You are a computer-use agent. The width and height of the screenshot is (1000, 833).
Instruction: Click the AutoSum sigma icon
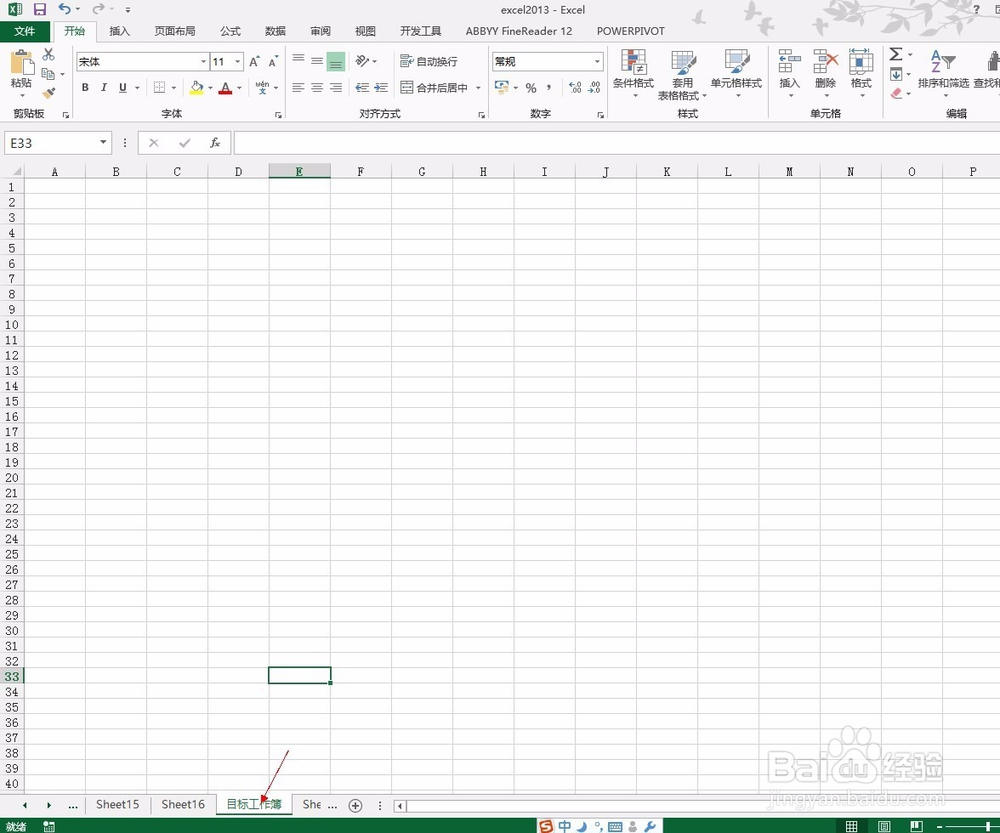pos(896,55)
